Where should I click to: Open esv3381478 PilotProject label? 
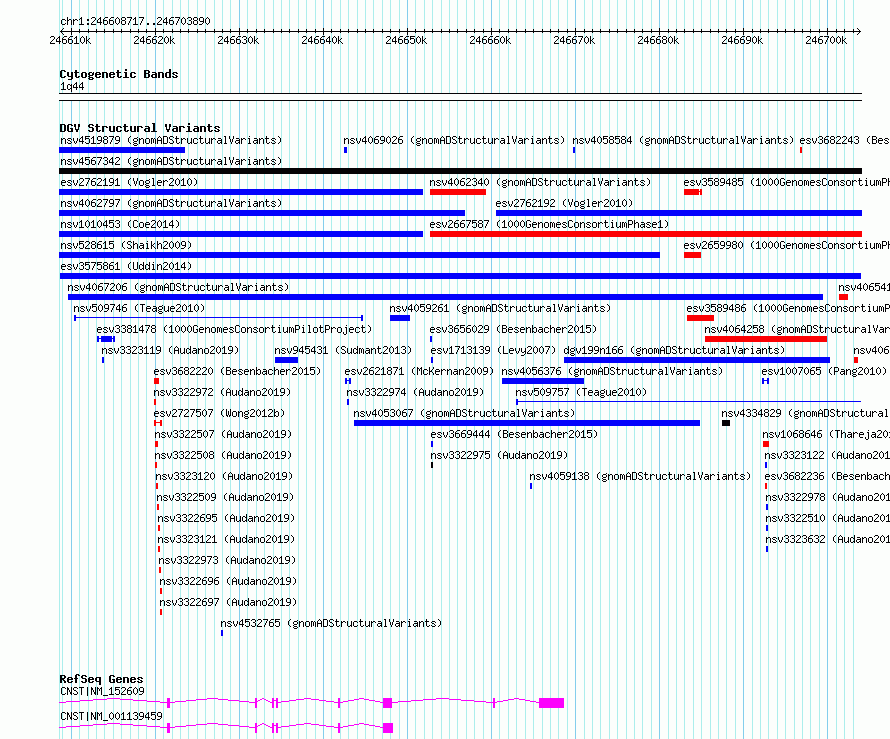point(234,329)
